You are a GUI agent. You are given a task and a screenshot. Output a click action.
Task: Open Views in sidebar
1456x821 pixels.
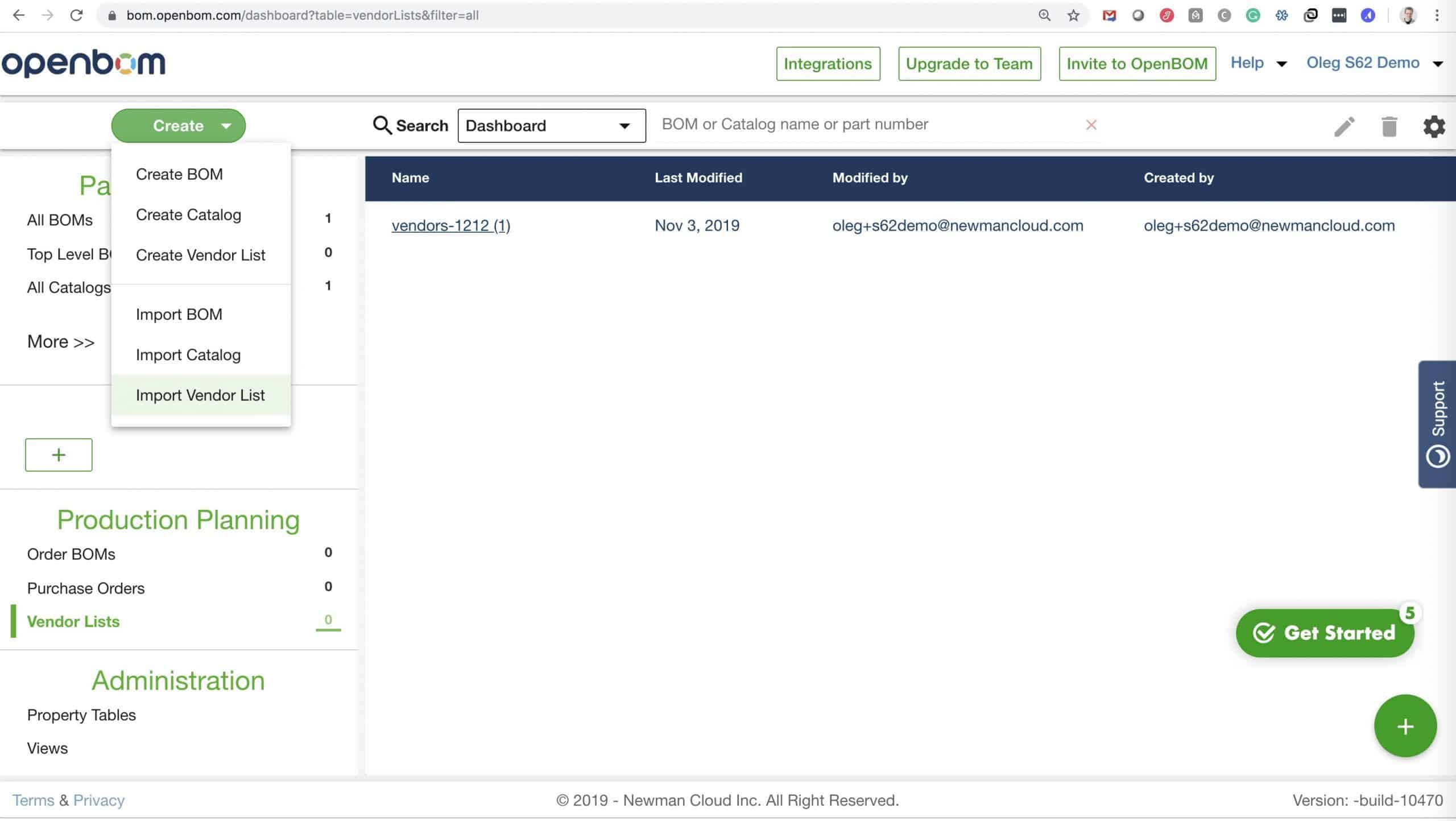(47, 748)
